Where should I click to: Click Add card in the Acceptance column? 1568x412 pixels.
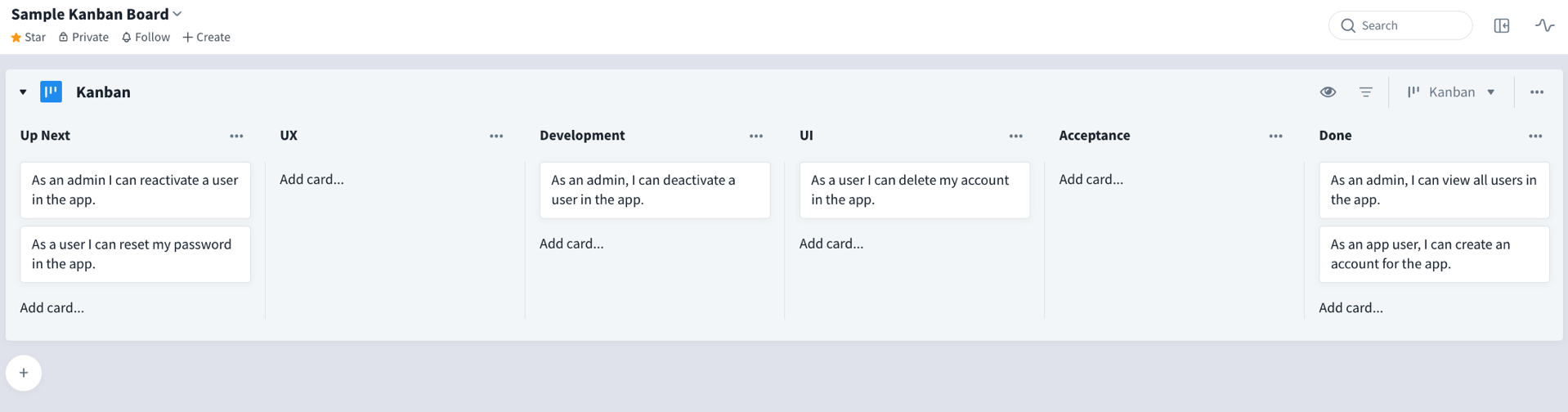point(1091,179)
